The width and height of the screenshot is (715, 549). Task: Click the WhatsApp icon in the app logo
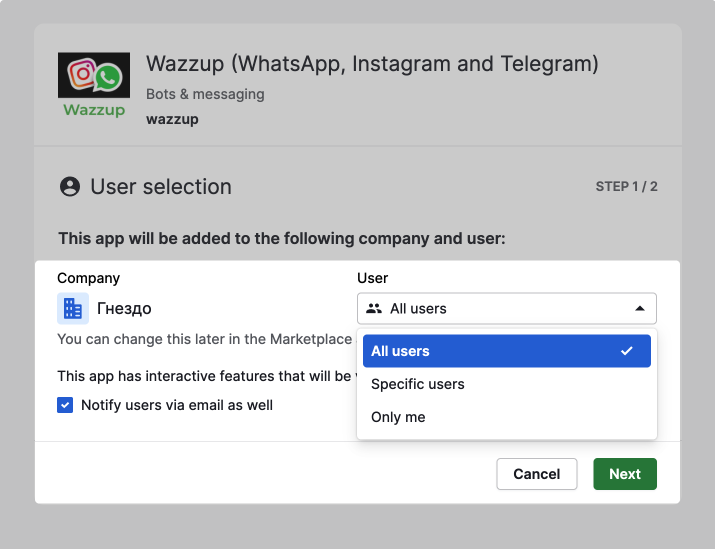[108, 76]
